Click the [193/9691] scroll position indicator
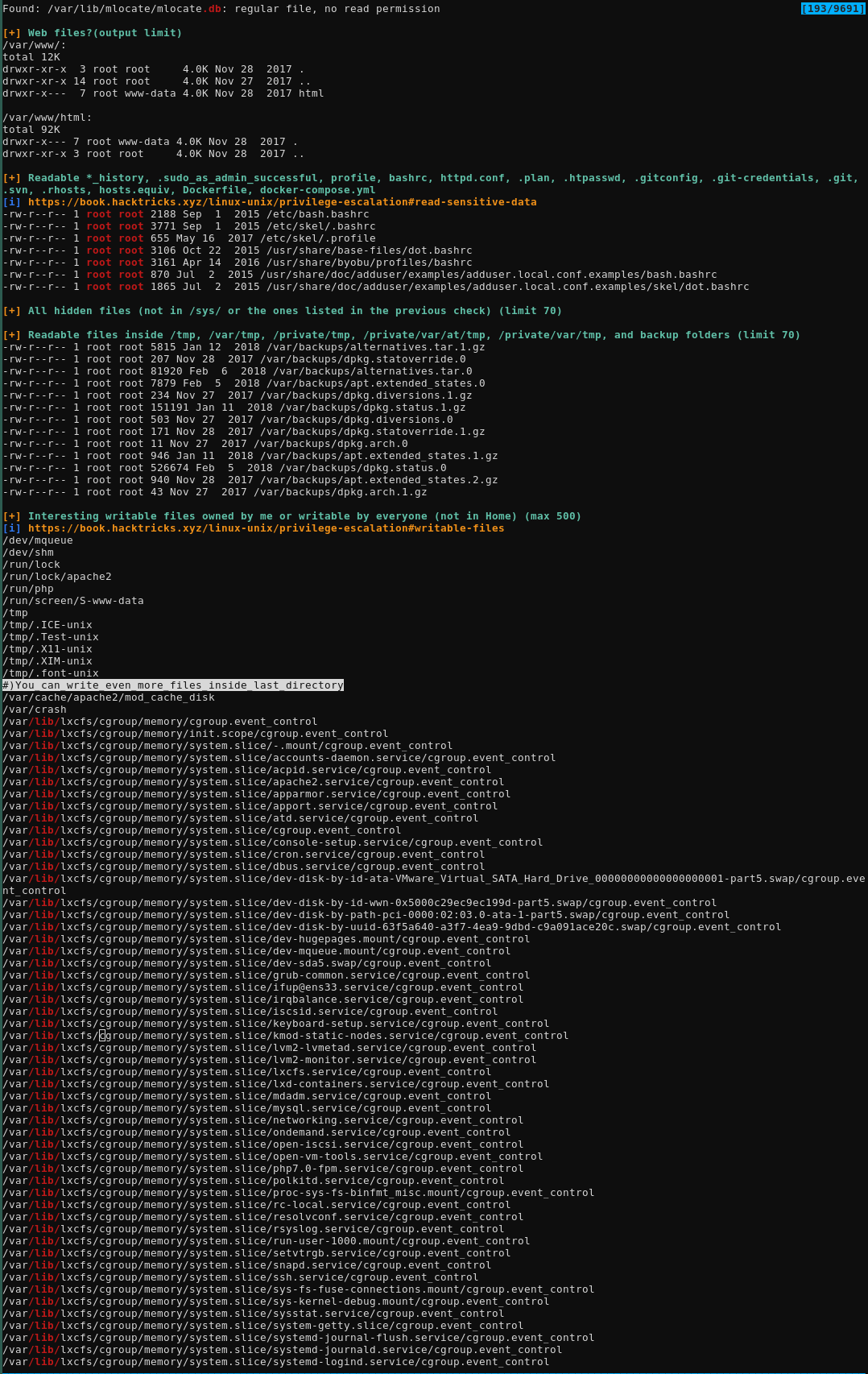Viewport: 868px width, 1374px height. (833, 9)
